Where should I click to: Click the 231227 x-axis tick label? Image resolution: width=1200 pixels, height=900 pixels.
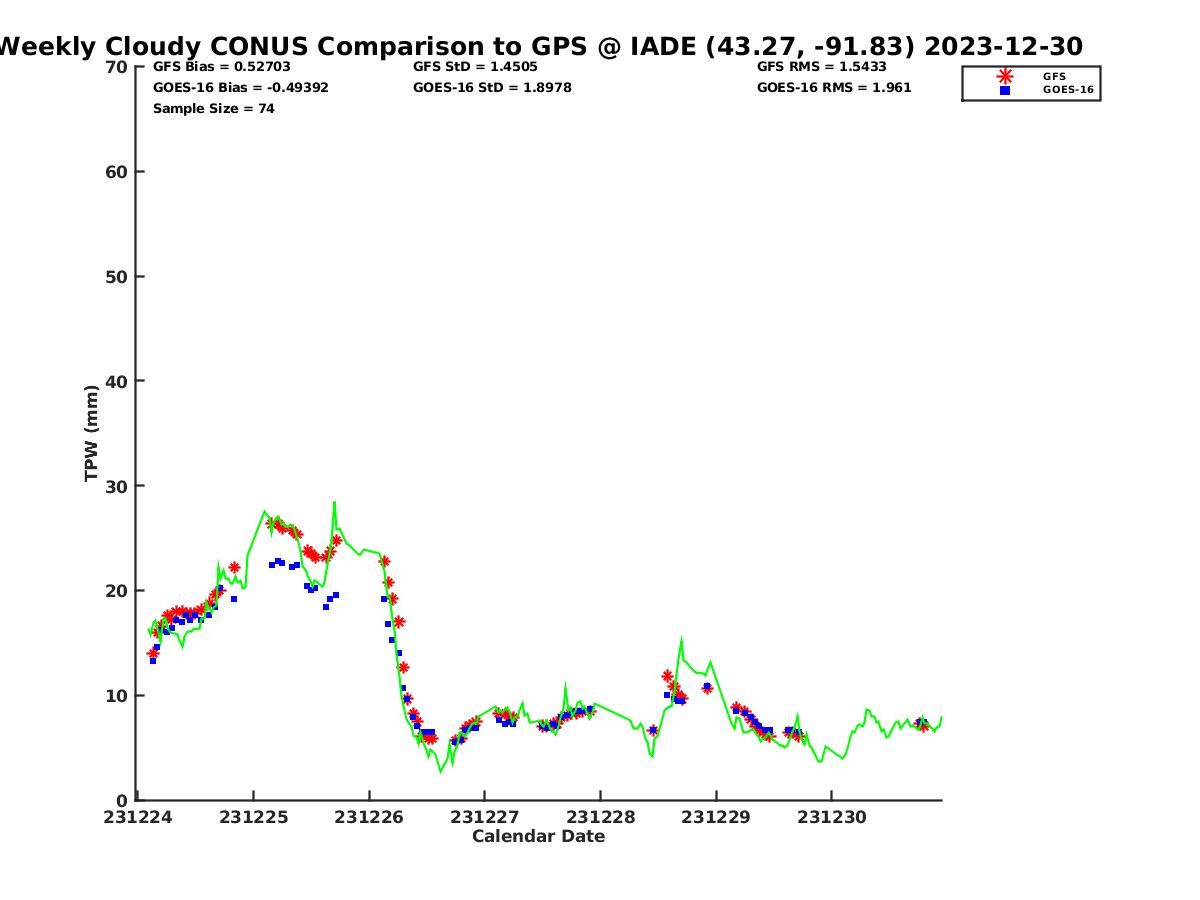(485, 817)
